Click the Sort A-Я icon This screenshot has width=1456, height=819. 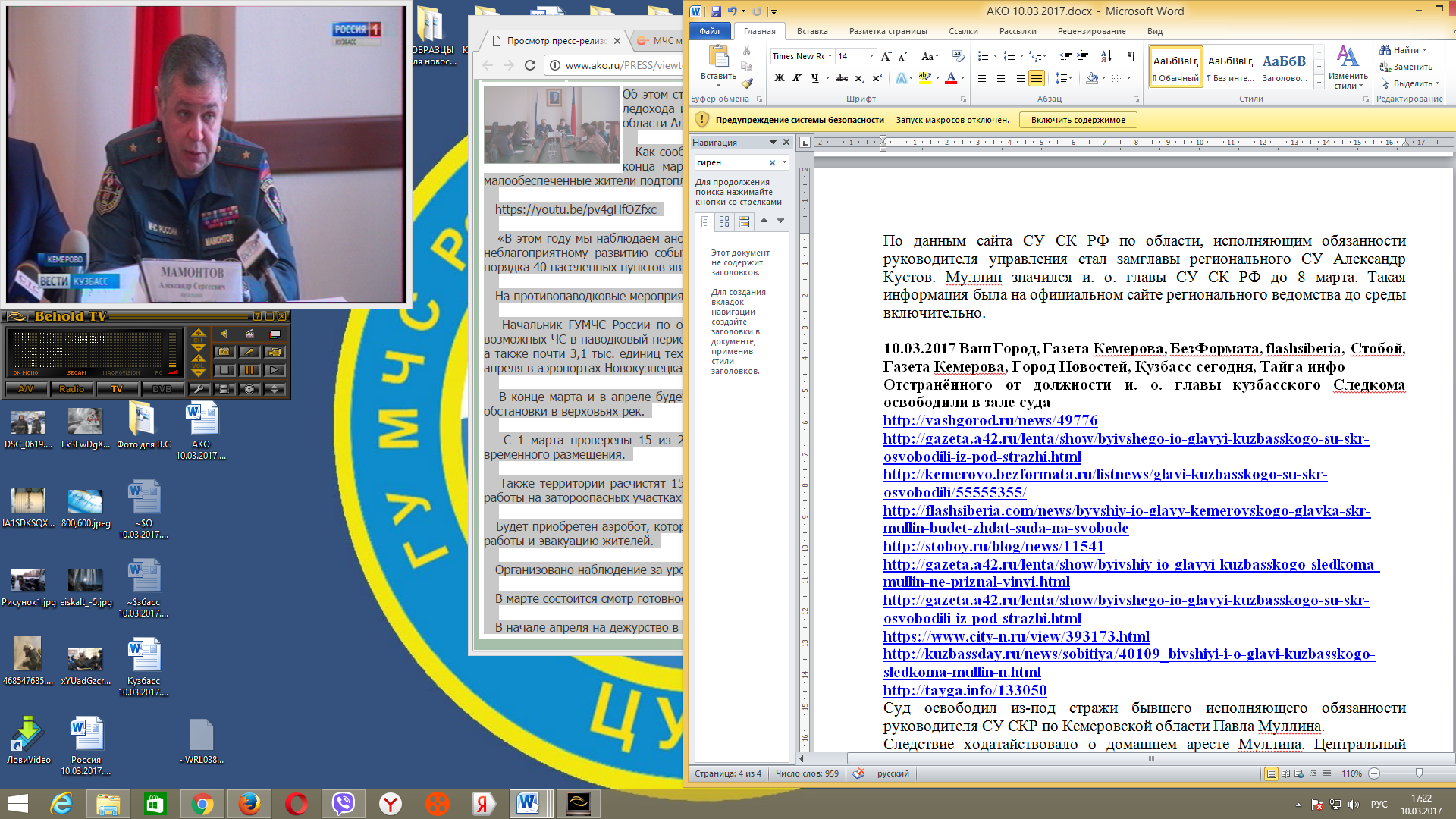[1106, 56]
